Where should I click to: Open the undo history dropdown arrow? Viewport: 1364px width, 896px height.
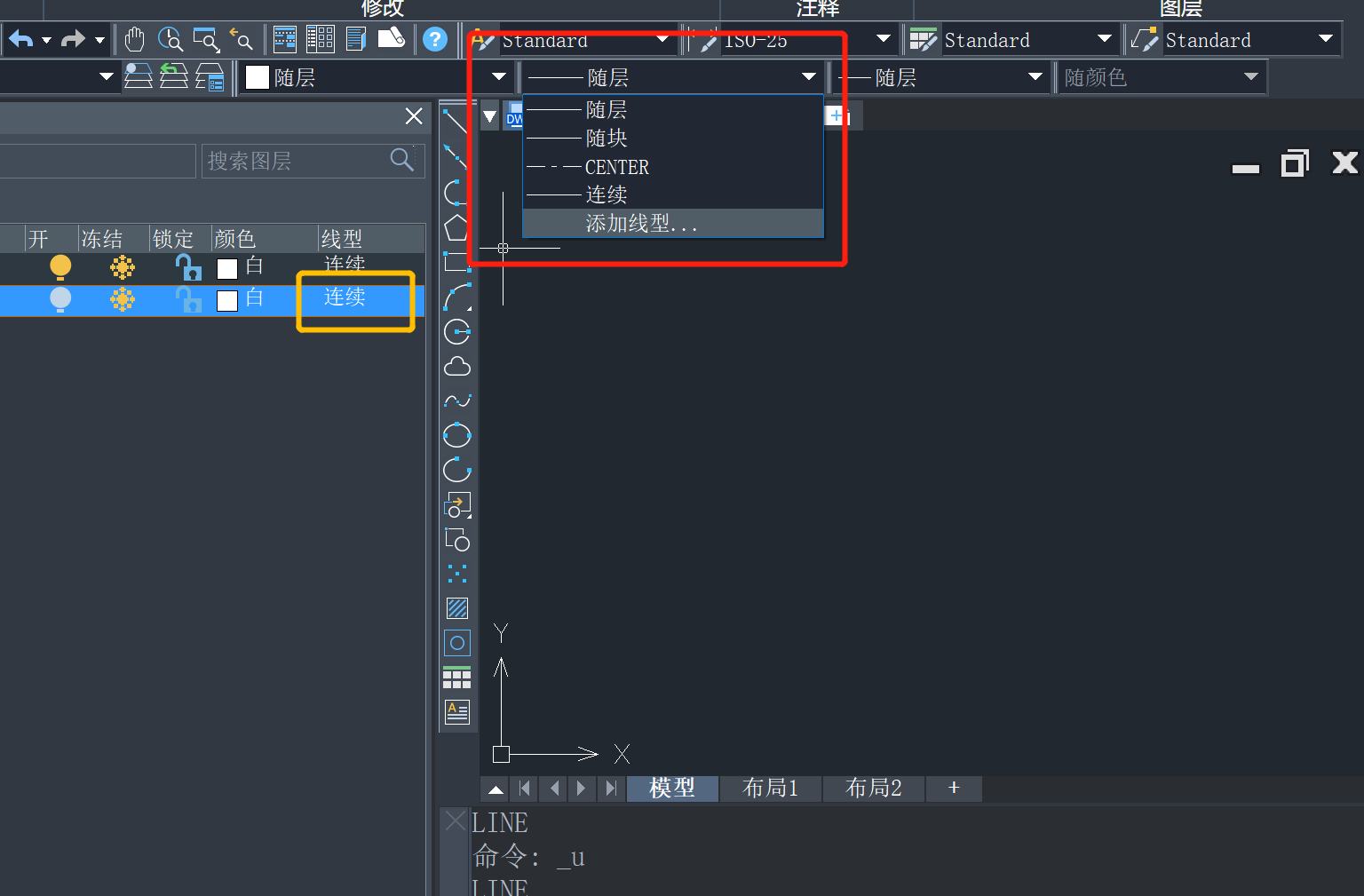[x=46, y=40]
